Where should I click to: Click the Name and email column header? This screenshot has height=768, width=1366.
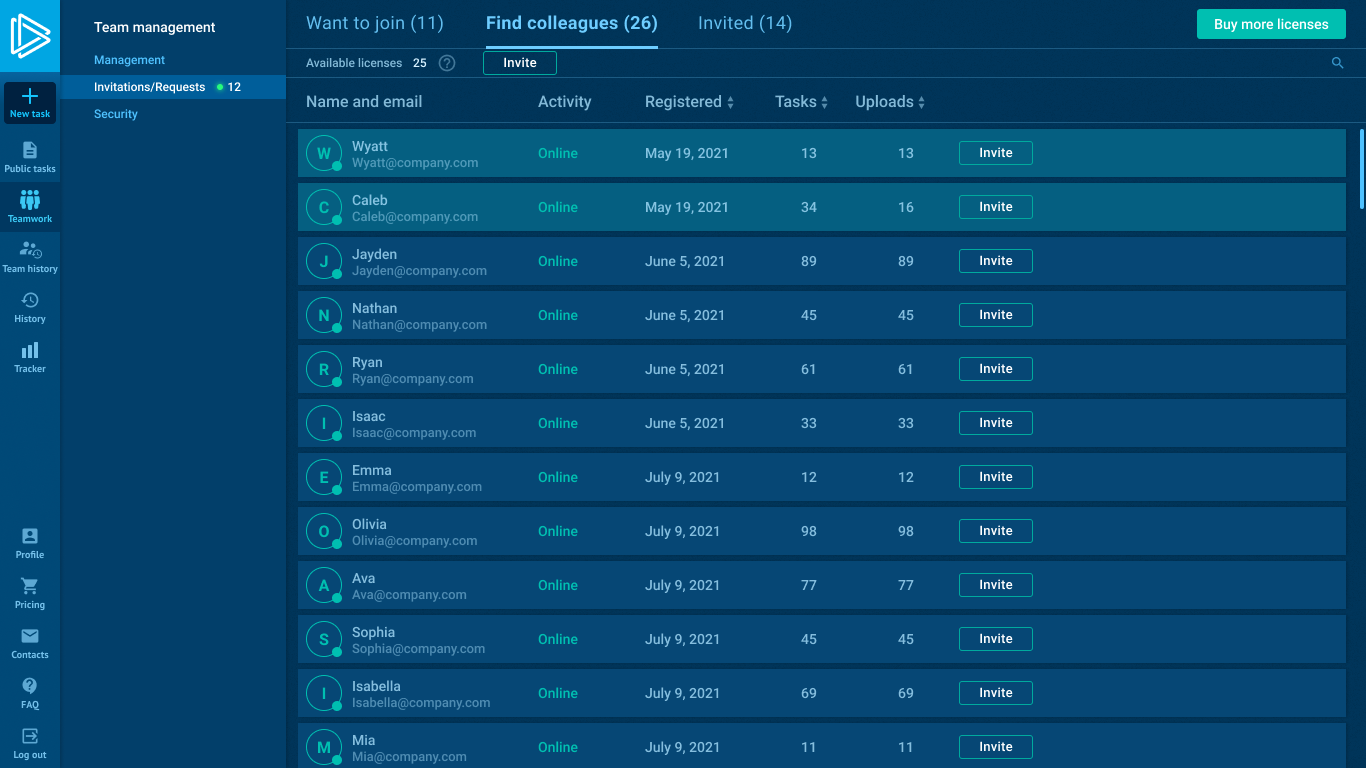[364, 102]
